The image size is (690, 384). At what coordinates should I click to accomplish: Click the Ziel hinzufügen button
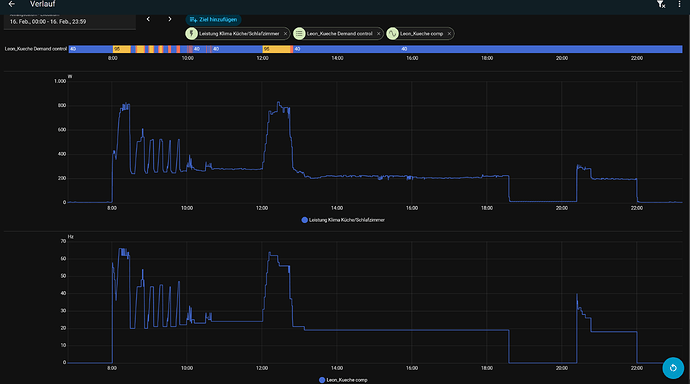[x=213, y=19]
